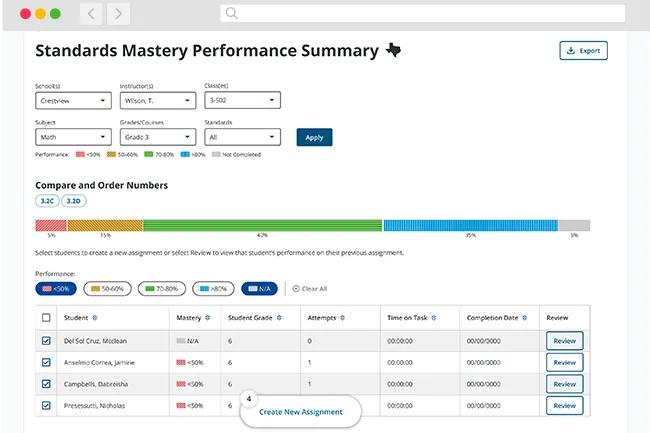Viewport: 650px width, 433px height.
Task: Toggle the 50-60% performance filter pill
Action: click(x=107, y=289)
